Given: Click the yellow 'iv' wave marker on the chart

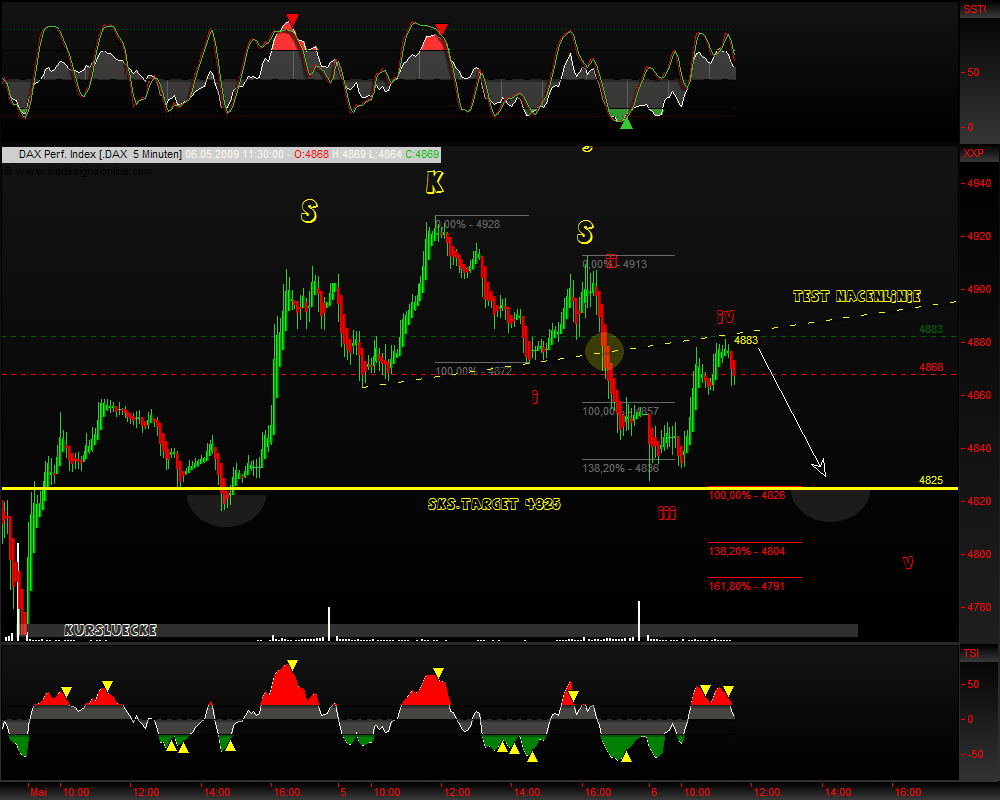Looking at the screenshot, I should [725, 316].
